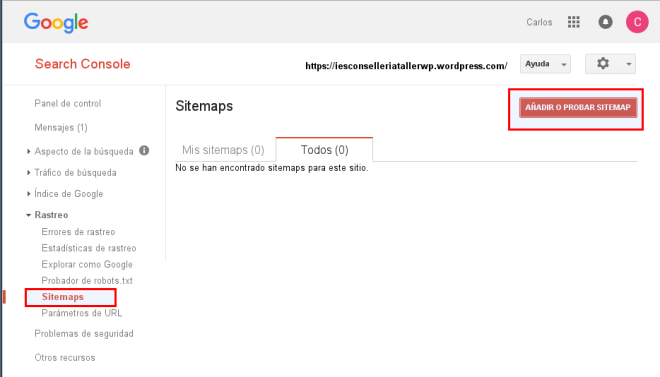
Task: Click the Carlos account name
Action: pos(539,22)
